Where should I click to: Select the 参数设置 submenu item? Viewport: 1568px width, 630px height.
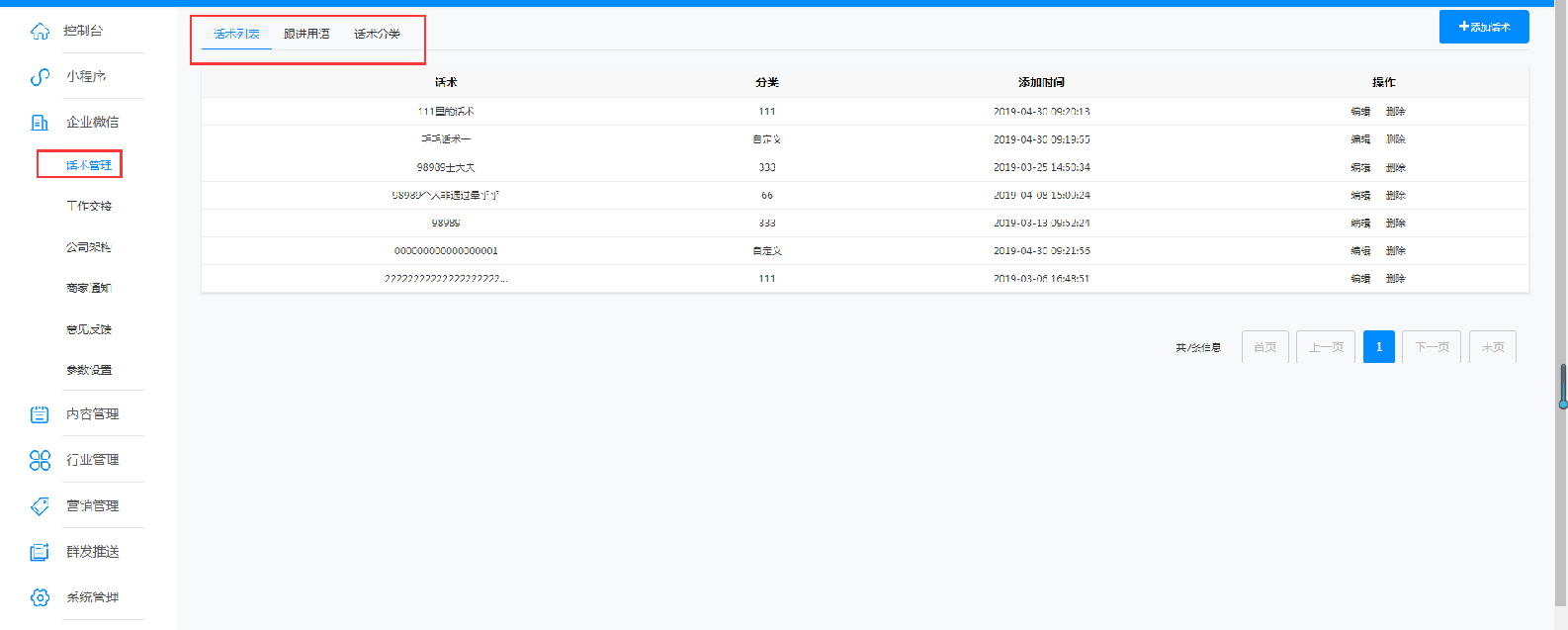tap(89, 370)
